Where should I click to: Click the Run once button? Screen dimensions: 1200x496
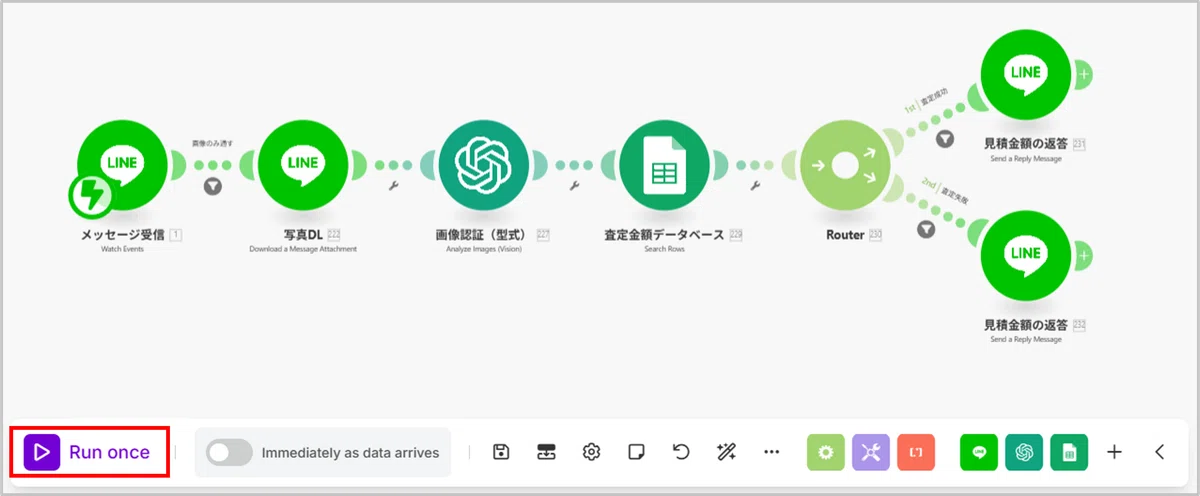[x=87, y=452]
